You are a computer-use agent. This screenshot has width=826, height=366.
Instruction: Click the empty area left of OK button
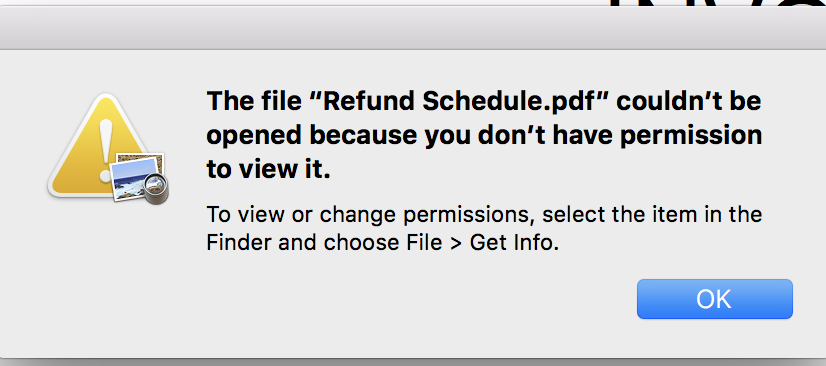coord(421,299)
